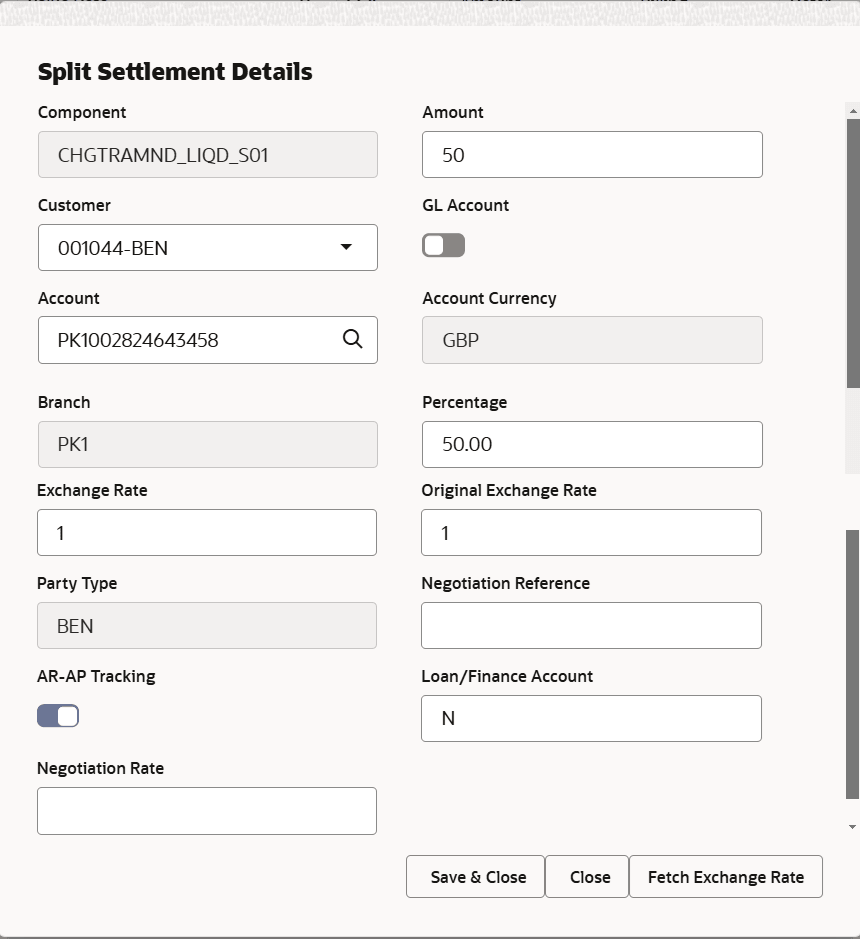Click the Fetch Exchange Rate button

(x=725, y=876)
